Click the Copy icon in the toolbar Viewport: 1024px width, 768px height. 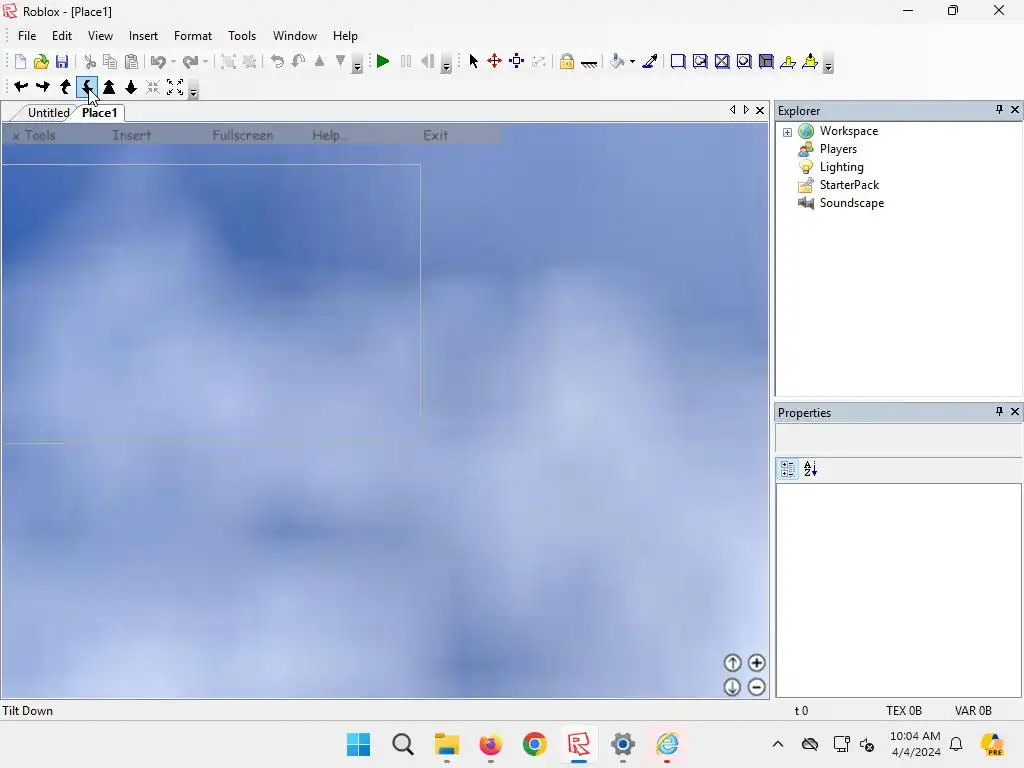coord(110,61)
